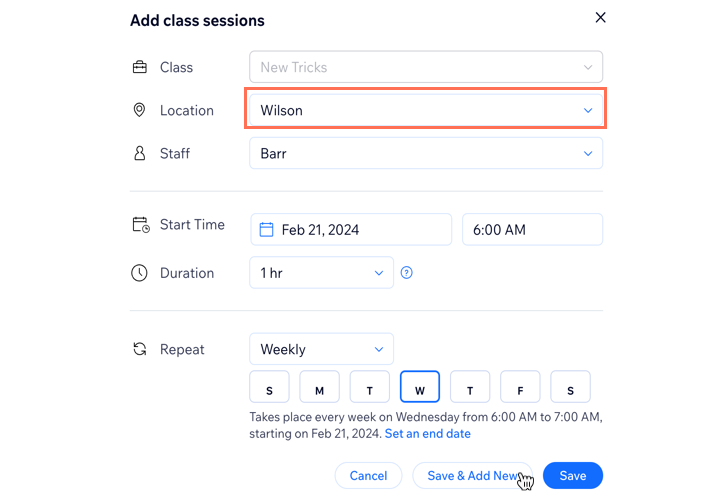This screenshot has height=500, width=710.
Task: Click the Staff person icon
Action: point(140,153)
